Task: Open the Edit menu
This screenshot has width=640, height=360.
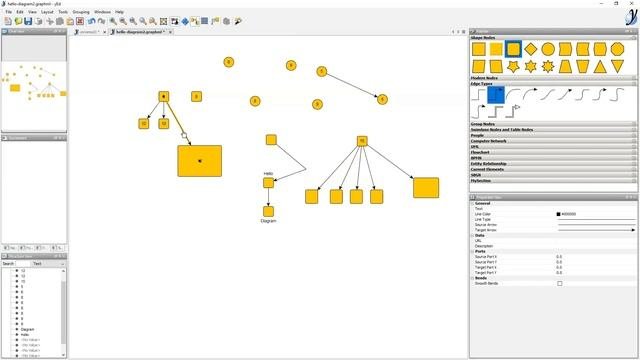Action: point(20,12)
